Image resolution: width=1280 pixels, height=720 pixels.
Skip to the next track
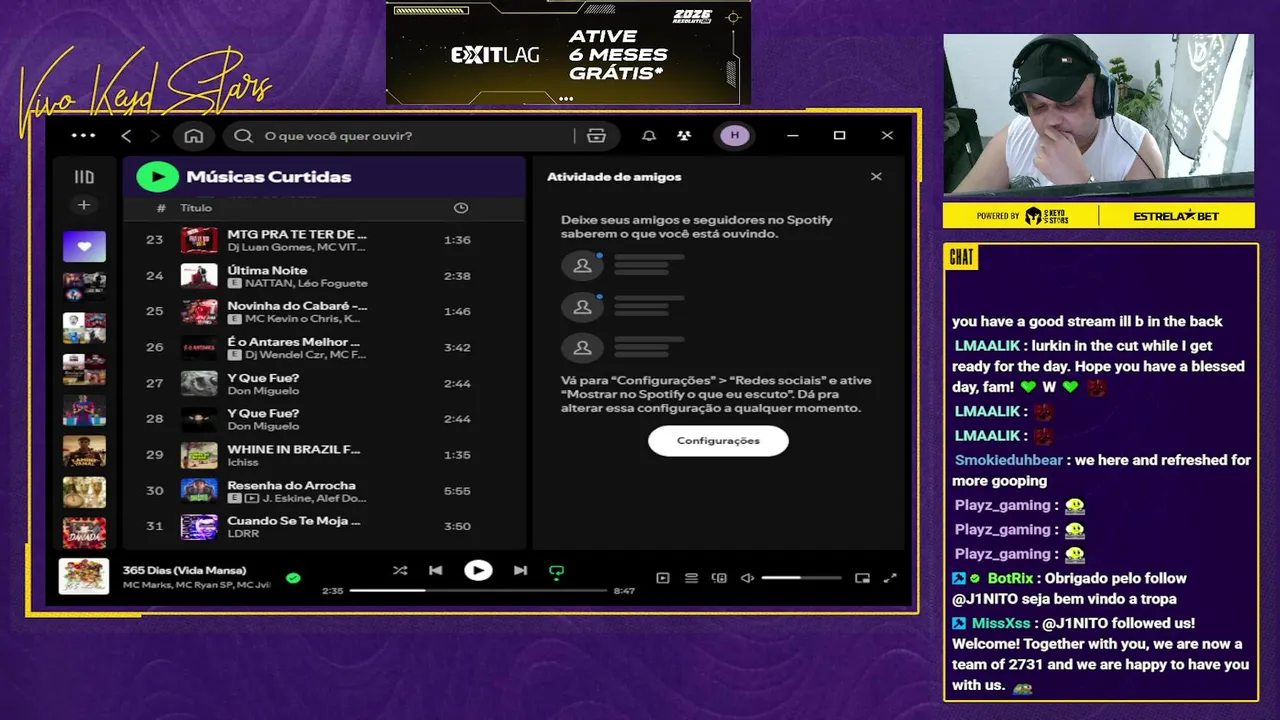520,570
